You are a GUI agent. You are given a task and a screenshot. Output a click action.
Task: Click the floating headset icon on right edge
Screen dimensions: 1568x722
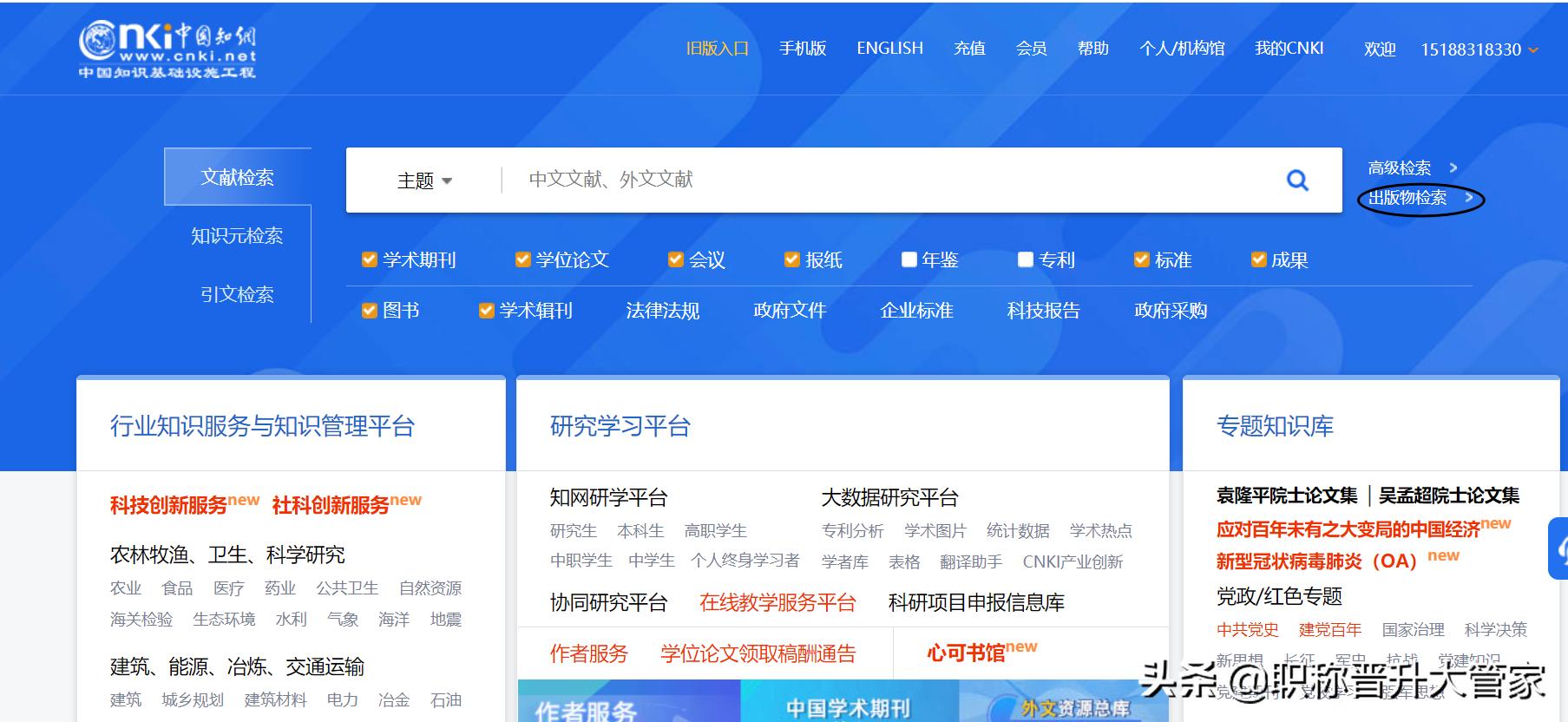pos(1558,548)
